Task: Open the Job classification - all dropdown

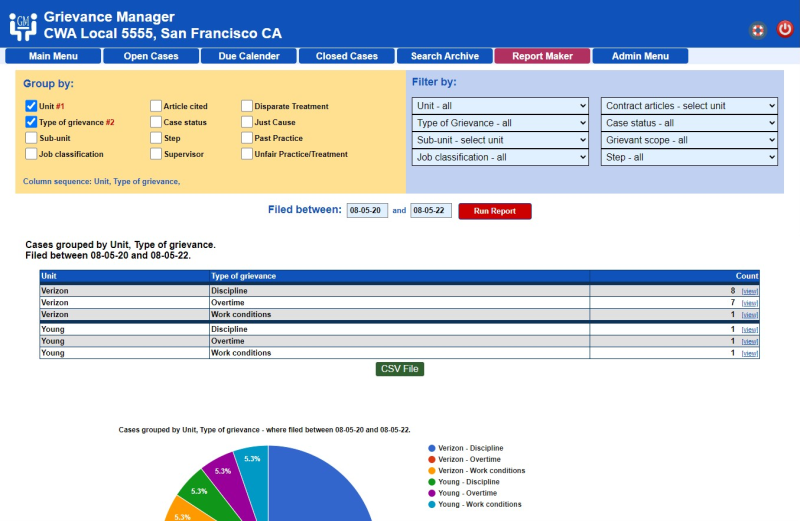Action: (x=501, y=157)
